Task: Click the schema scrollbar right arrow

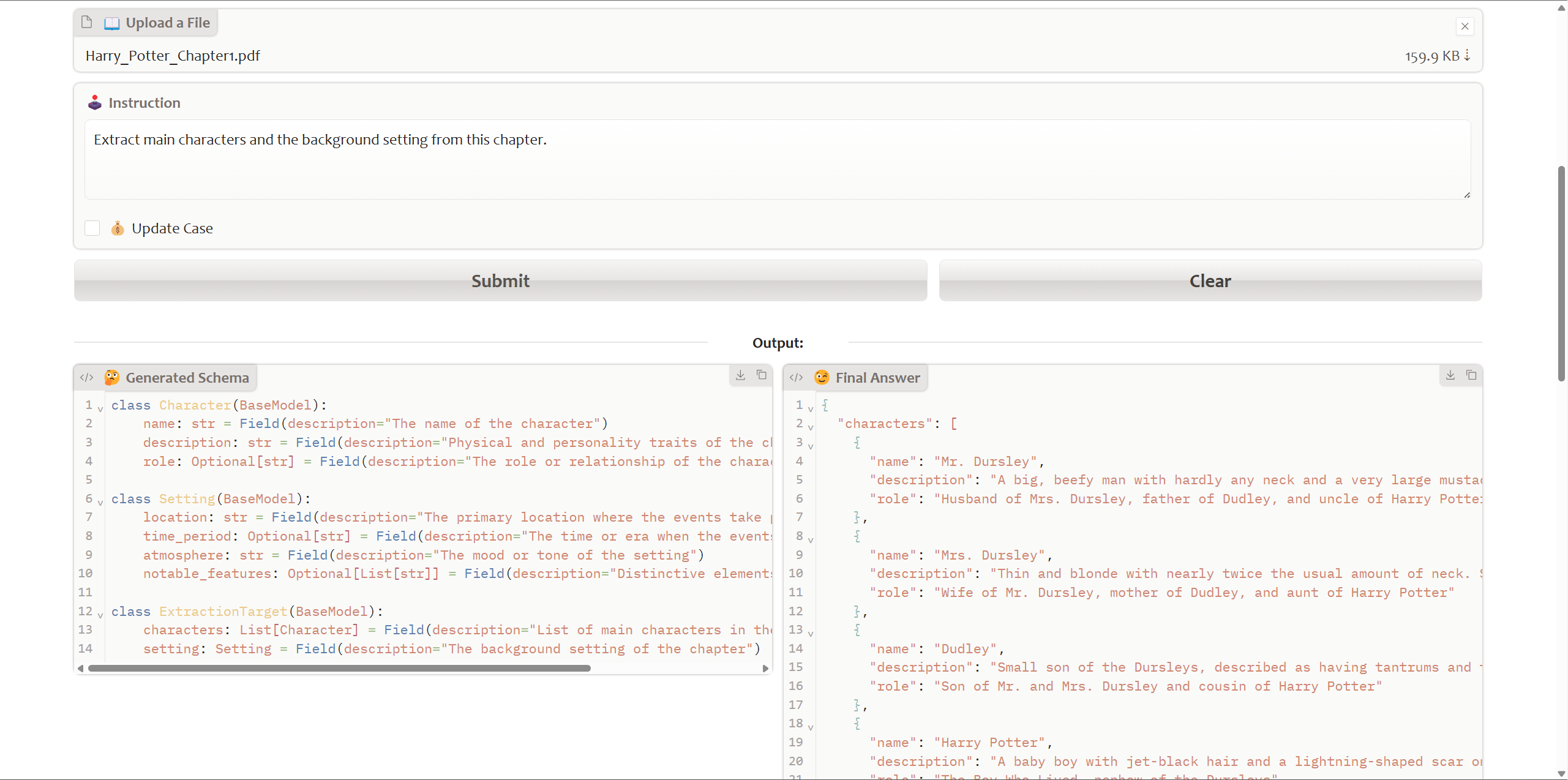Action: click(765, 668)
